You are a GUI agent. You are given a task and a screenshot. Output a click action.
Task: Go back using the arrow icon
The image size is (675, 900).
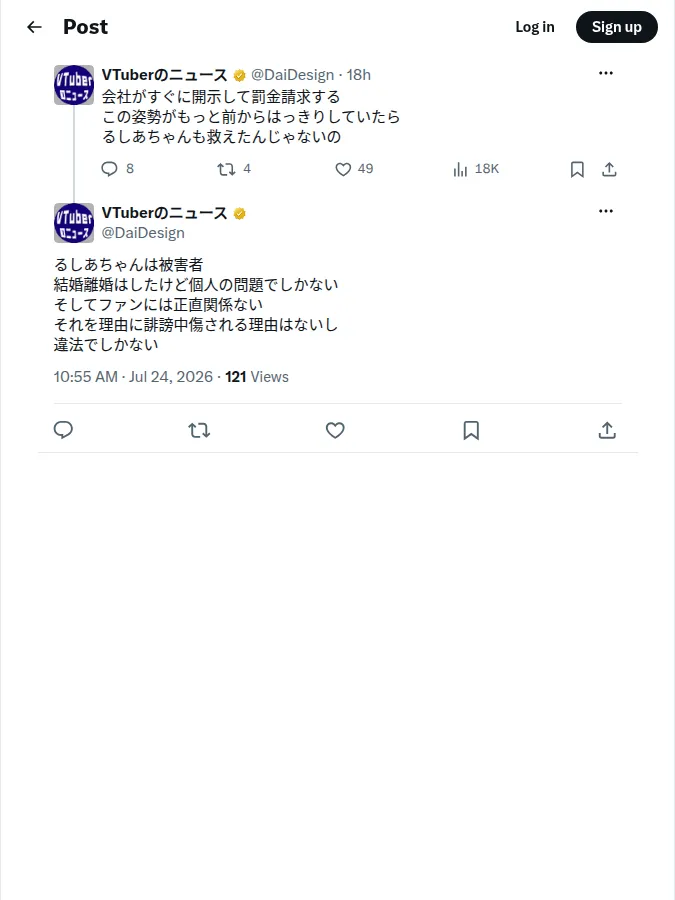34,27
